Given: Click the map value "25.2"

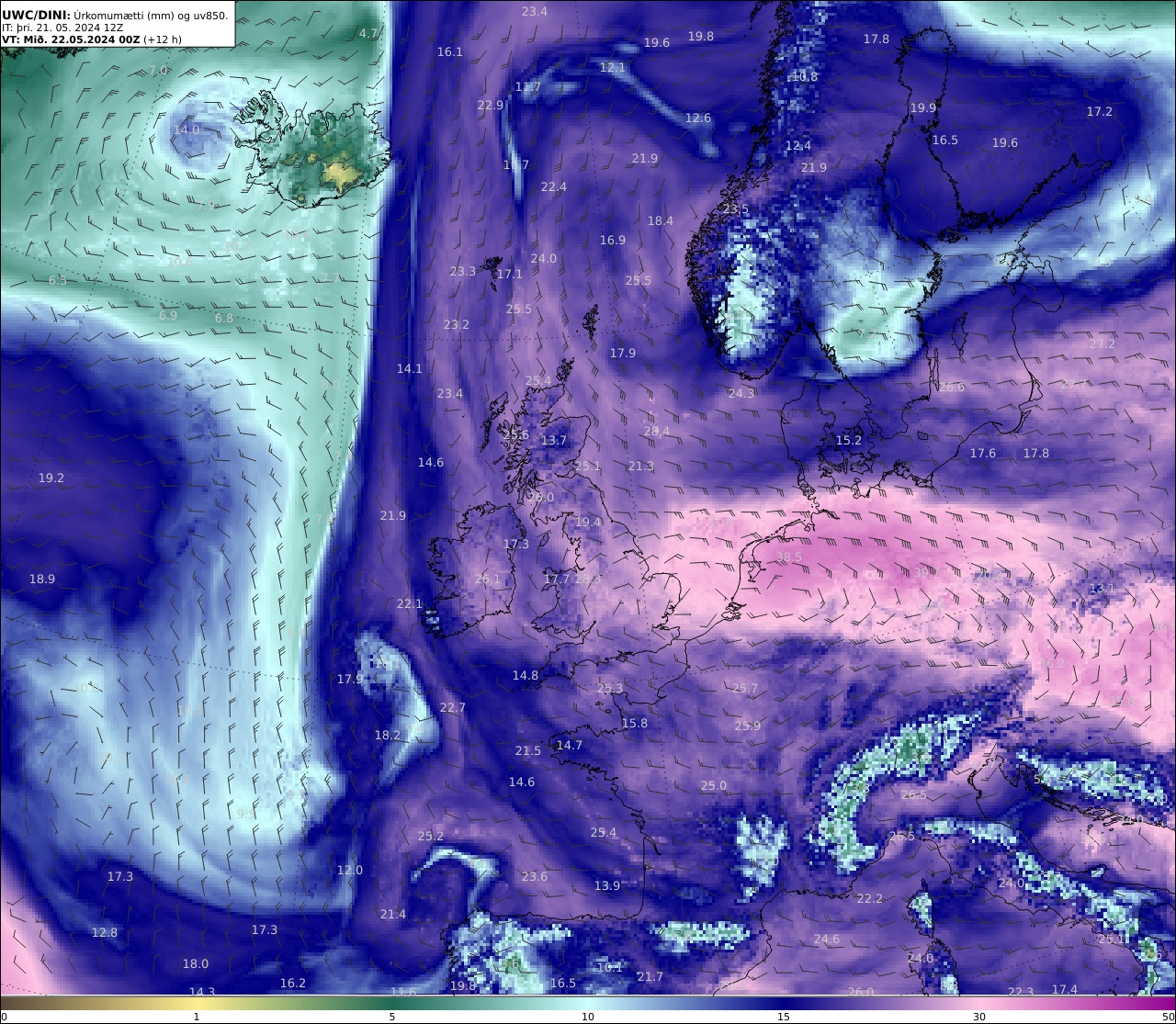Looking at the screenshot, I should point(431,837).
